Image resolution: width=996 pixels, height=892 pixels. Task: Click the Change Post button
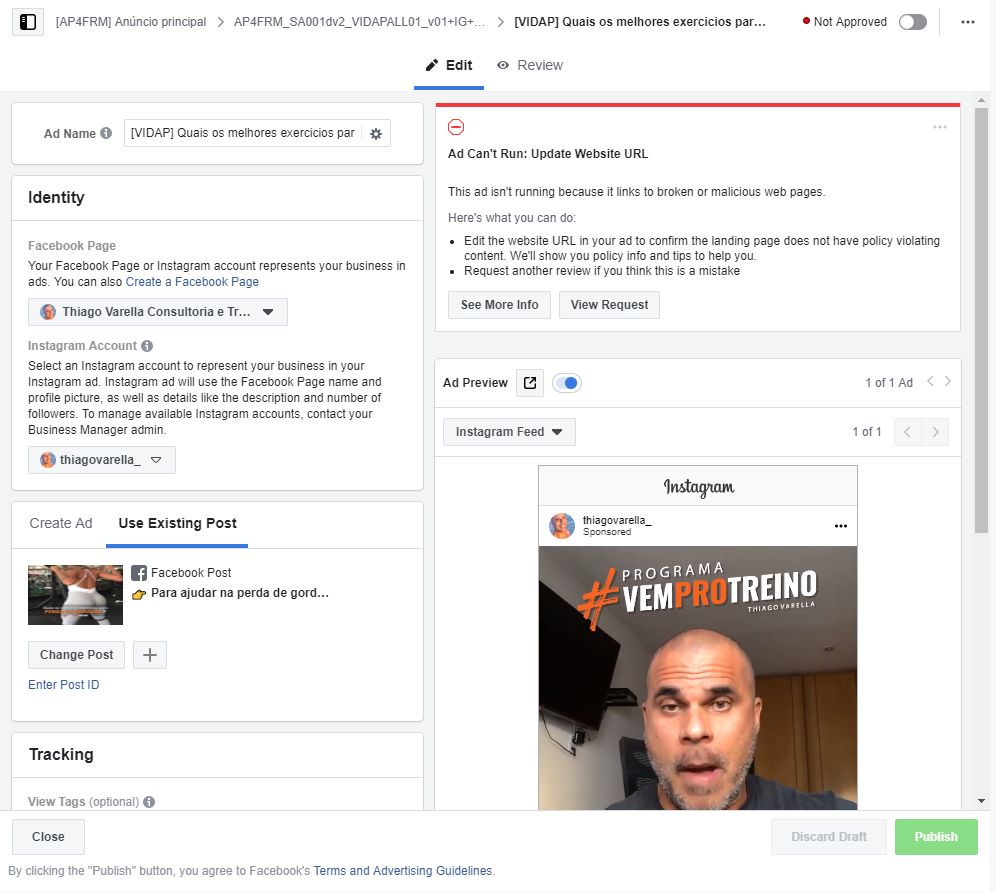76,655
